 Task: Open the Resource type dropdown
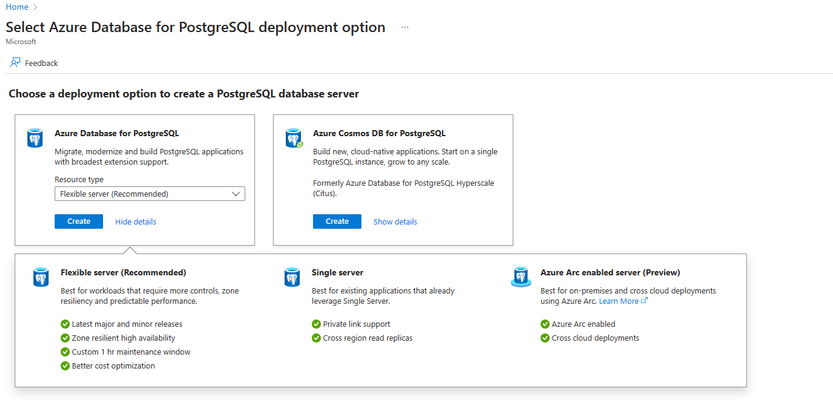point(150,194)
